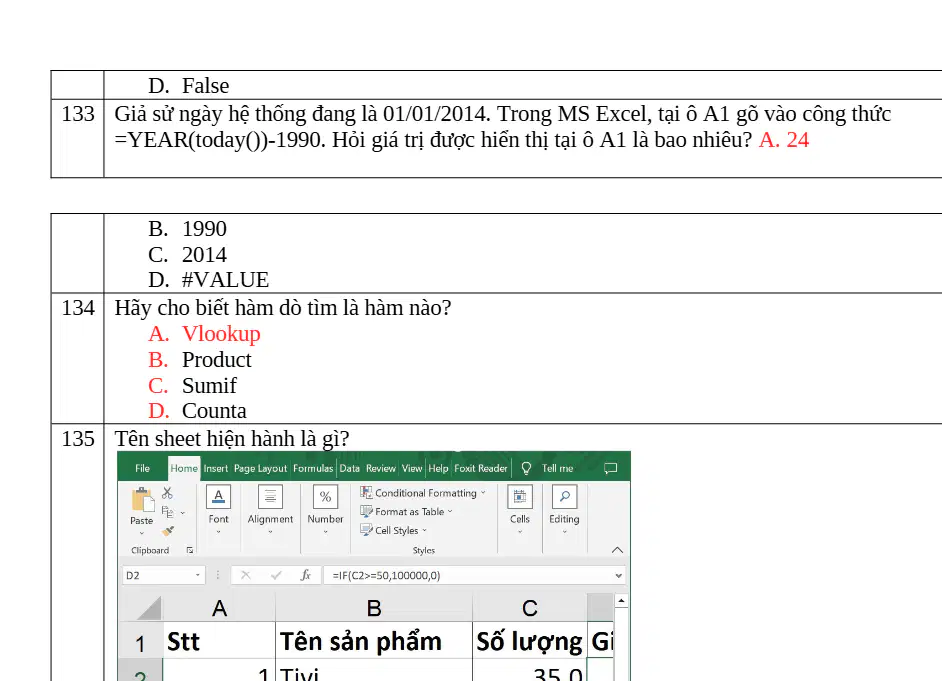Click question number 134
The image size is (942, 681).
[78, 308]
